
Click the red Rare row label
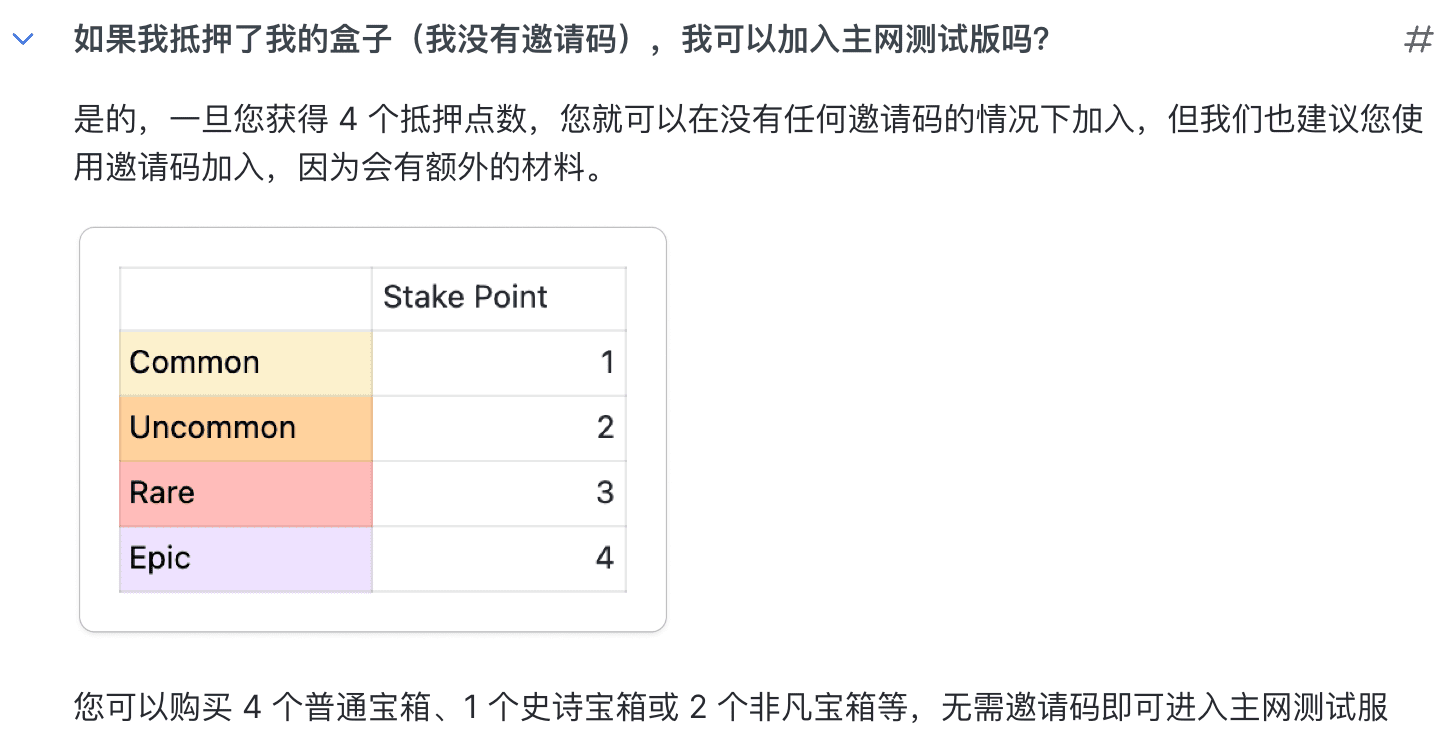point(162,493)
